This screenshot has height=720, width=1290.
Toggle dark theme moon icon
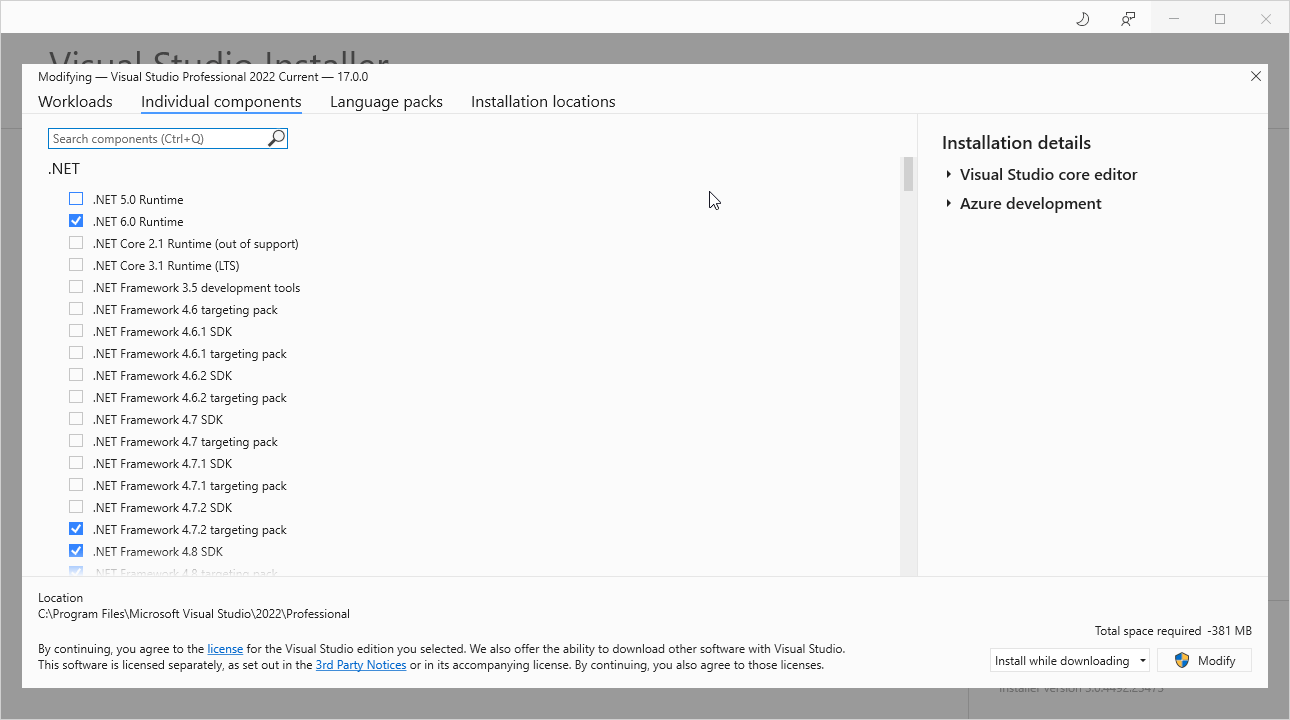1082,19
